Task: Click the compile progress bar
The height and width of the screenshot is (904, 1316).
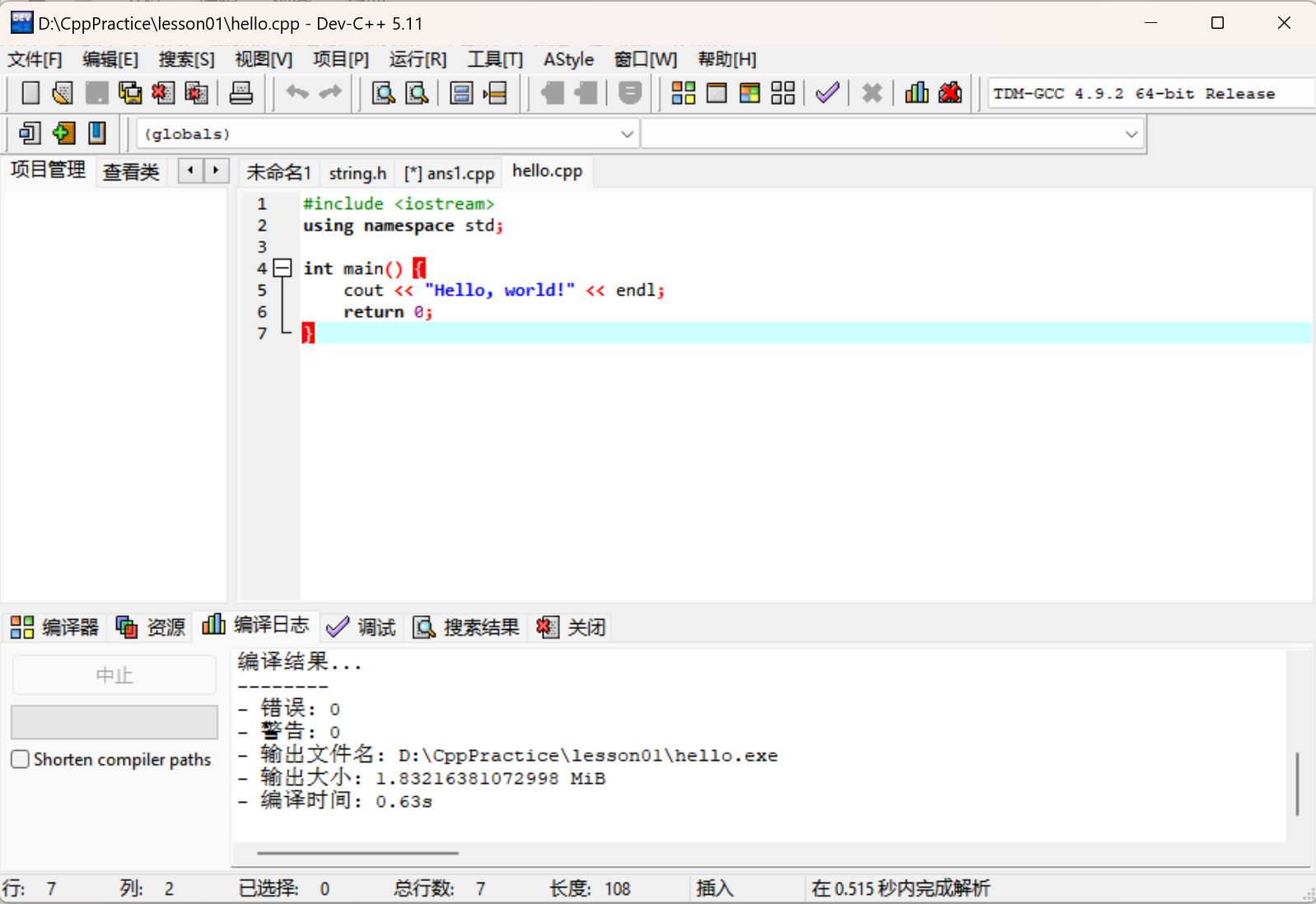Action: point(114,722)
